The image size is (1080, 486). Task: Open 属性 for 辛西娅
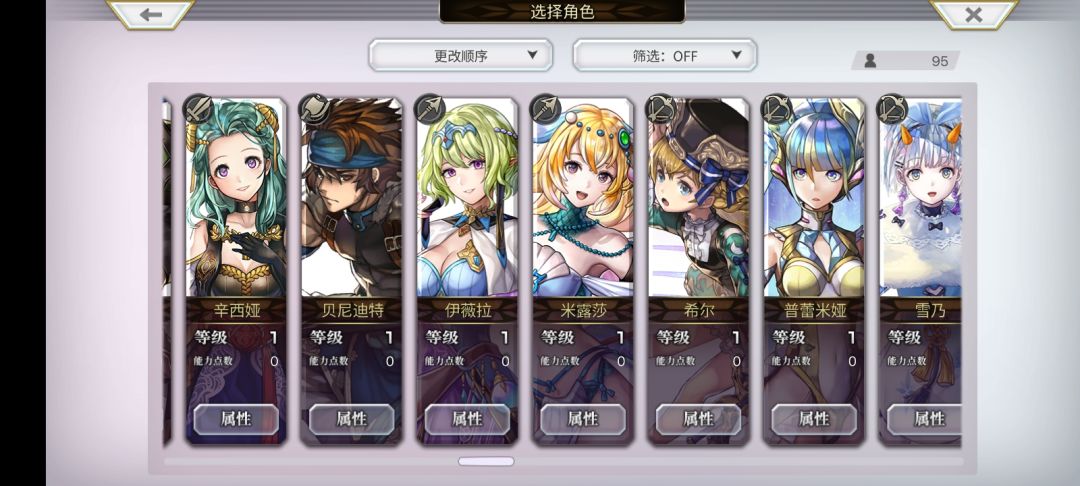click(236, 419)
